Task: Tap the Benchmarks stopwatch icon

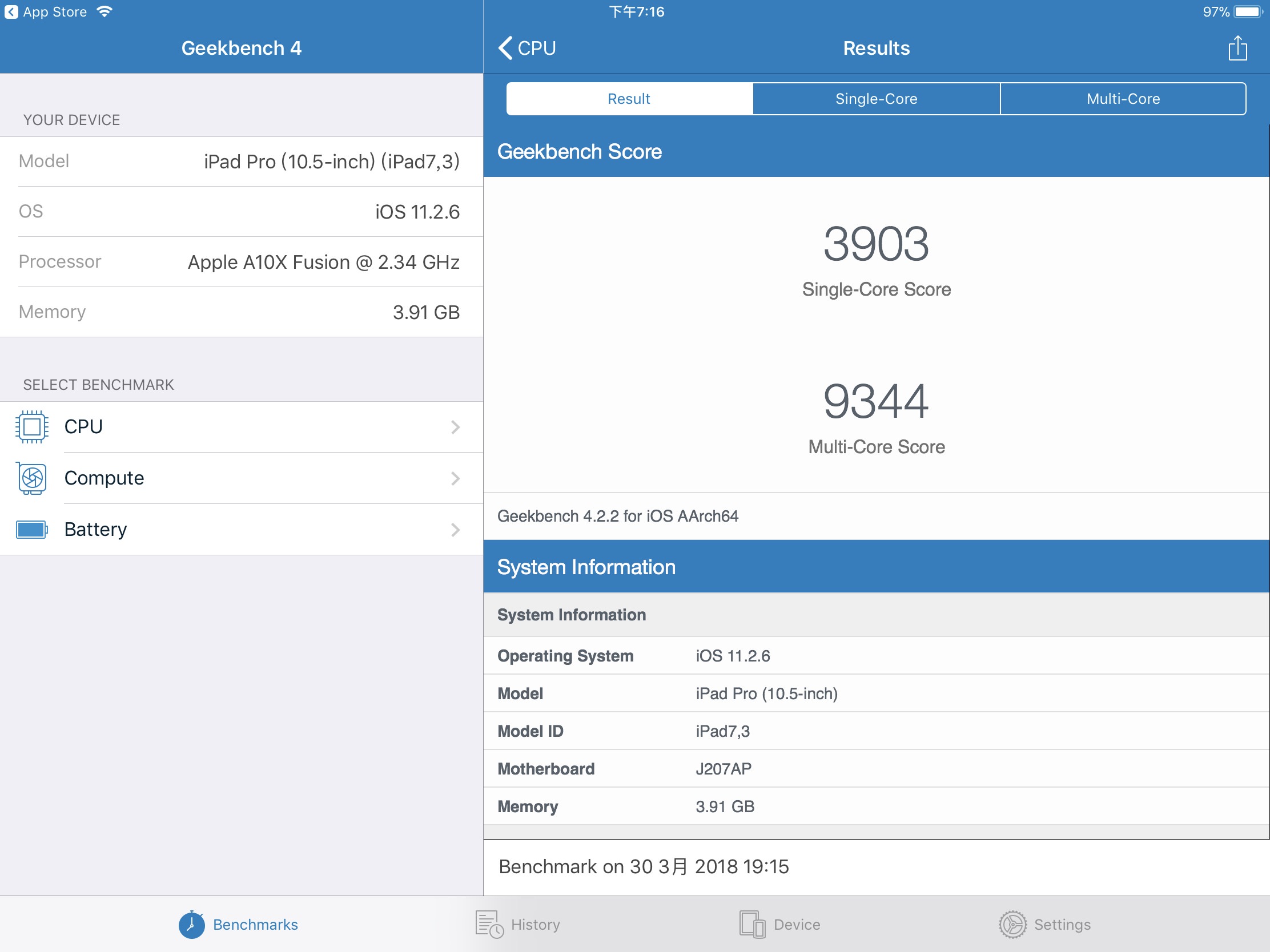Action: (x=192, y=925)
